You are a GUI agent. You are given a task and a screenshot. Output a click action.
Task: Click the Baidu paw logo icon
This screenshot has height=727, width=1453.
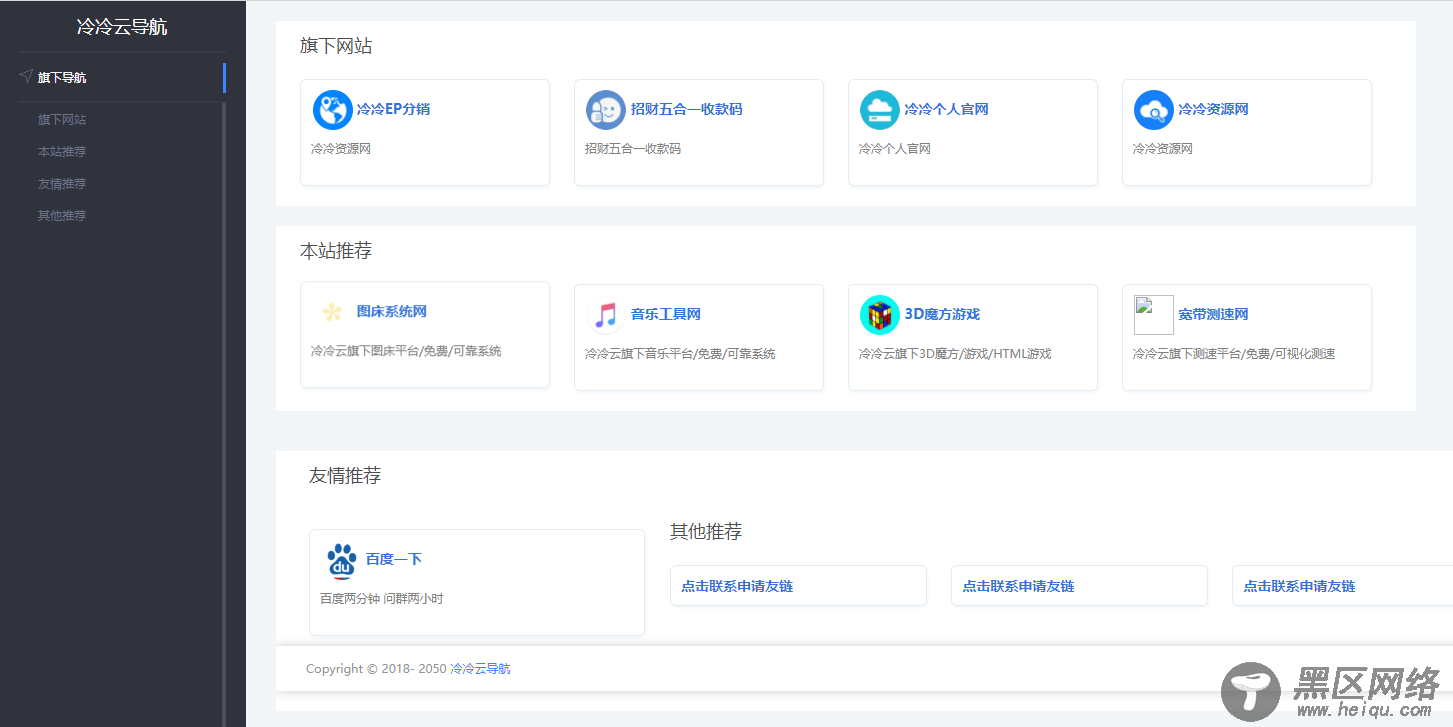click(341, 560)
